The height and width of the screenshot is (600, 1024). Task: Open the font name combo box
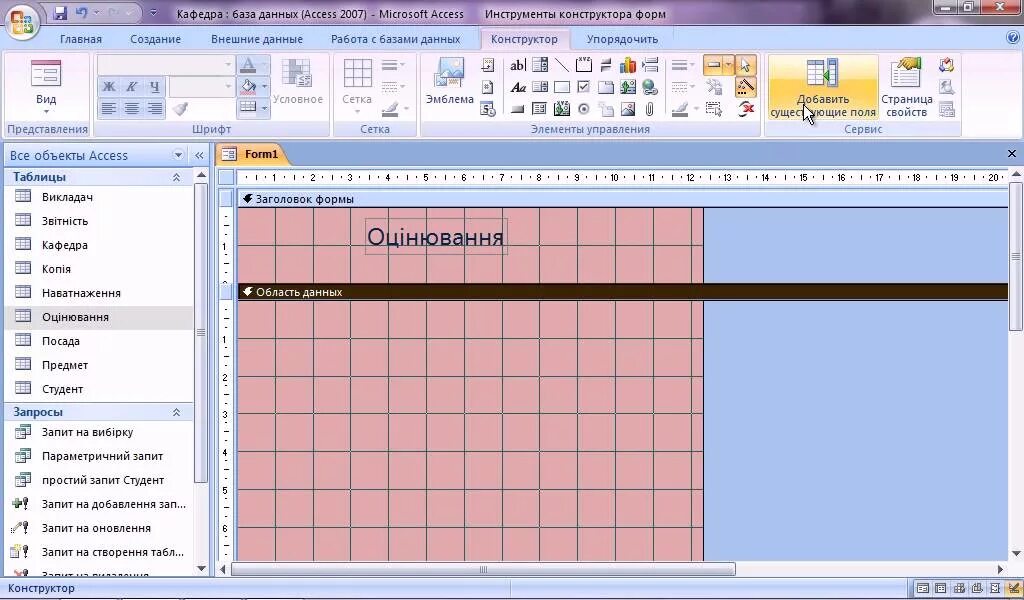(x=165, y=65)
